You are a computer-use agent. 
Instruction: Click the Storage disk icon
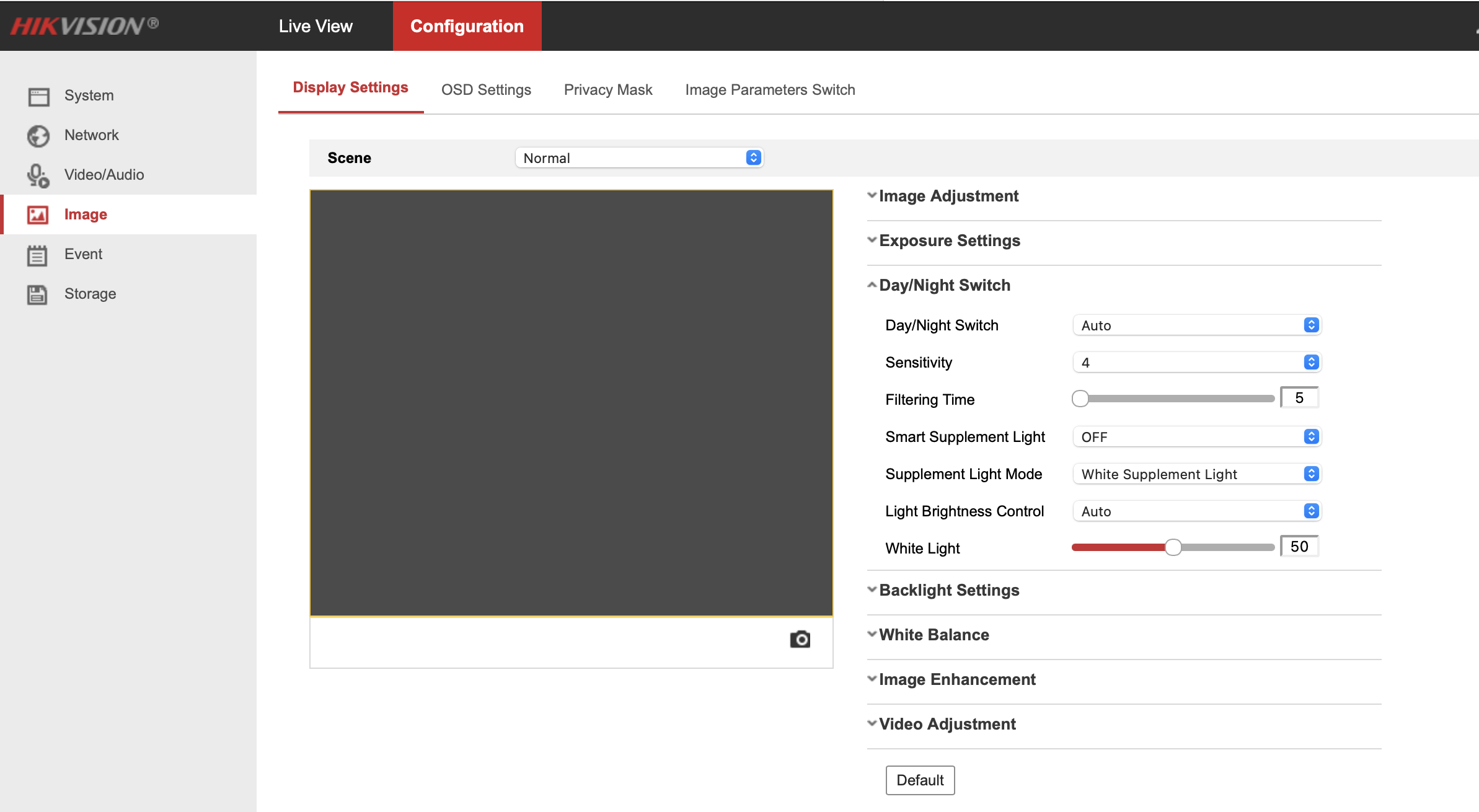37,294
